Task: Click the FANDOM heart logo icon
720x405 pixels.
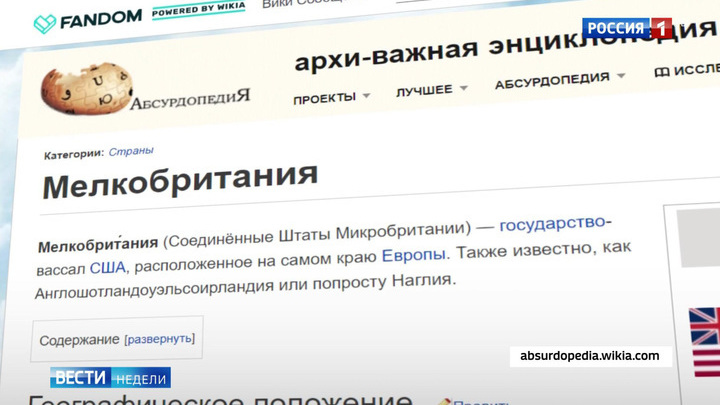Action: 45,23
